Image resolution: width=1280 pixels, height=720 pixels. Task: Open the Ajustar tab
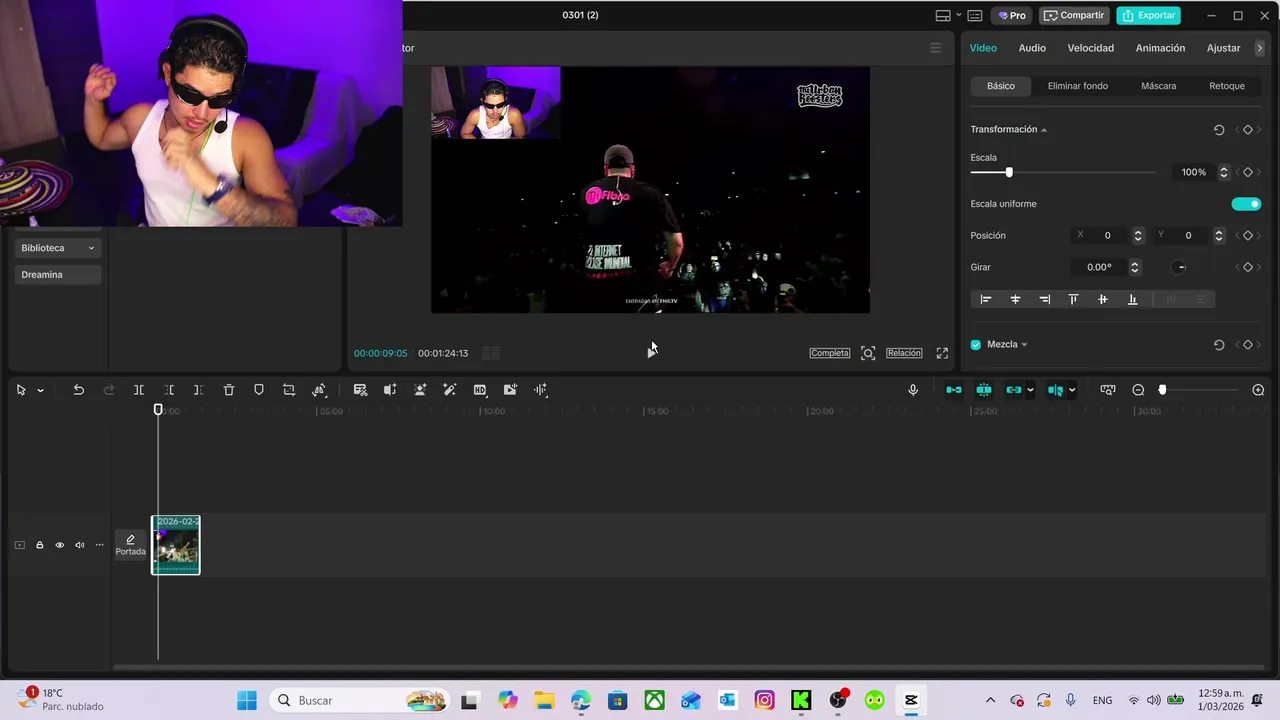(x=1223, y=48)
